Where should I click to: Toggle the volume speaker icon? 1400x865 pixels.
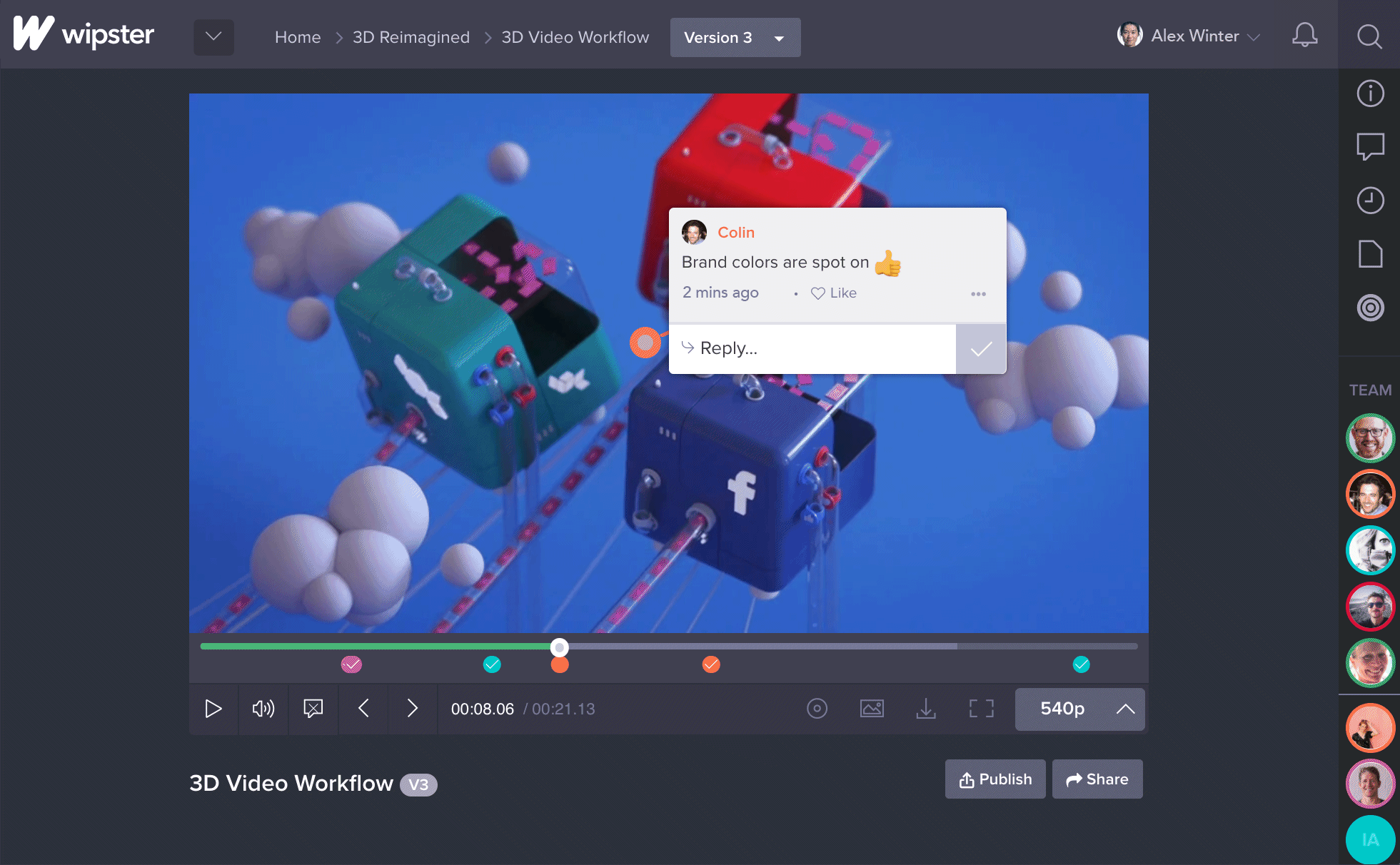263,709
